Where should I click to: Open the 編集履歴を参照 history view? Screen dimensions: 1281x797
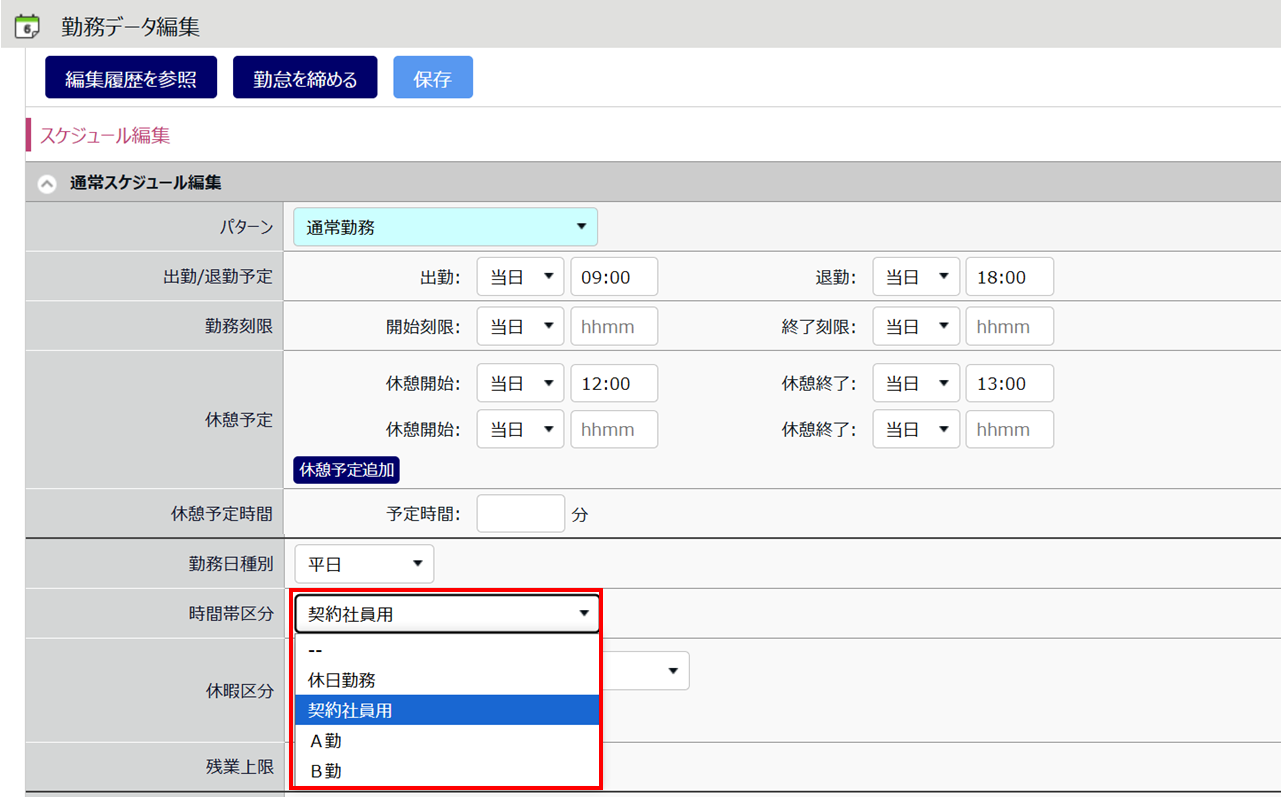131,78
